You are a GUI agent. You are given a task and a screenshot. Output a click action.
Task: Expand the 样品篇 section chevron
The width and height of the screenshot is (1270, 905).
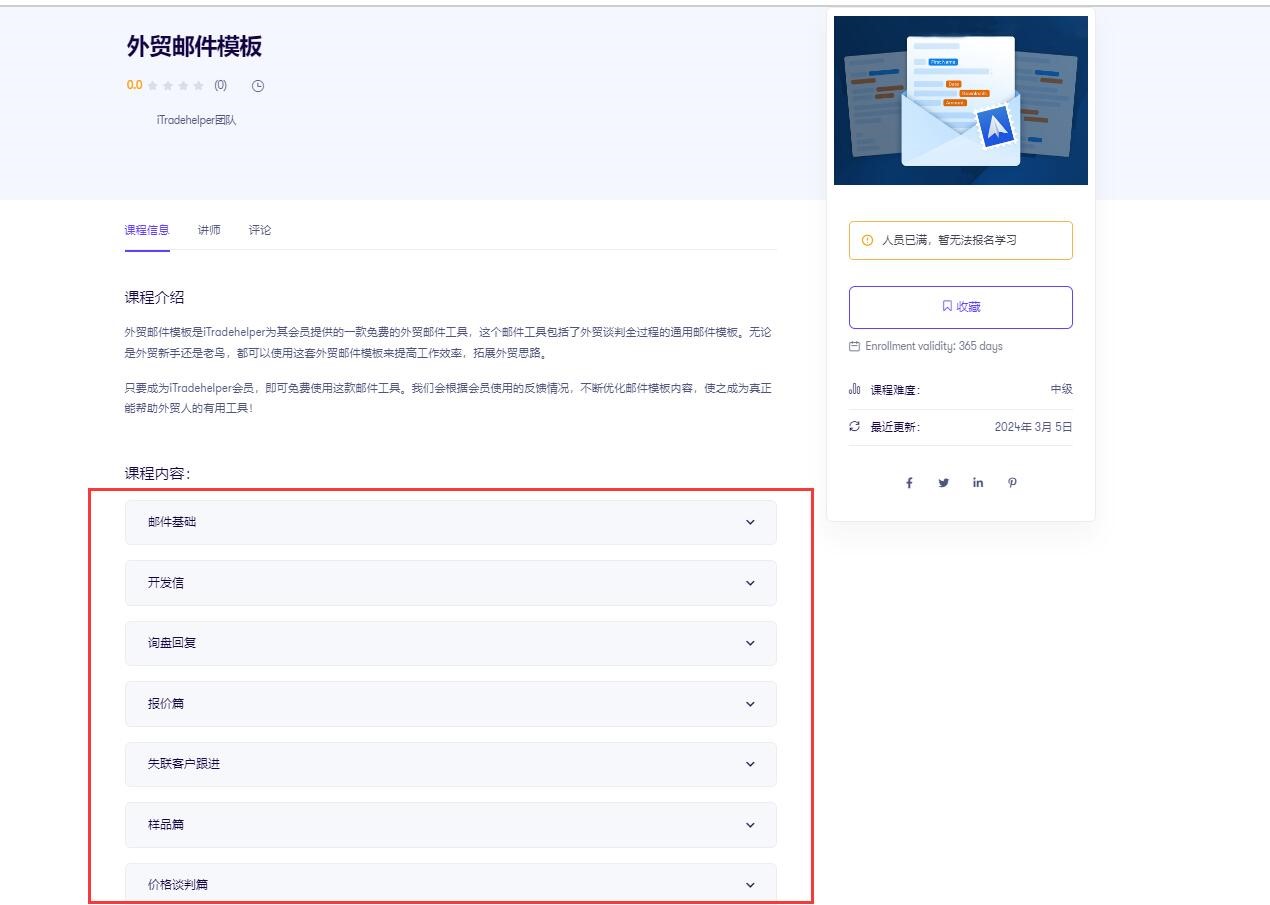point(750,825)
